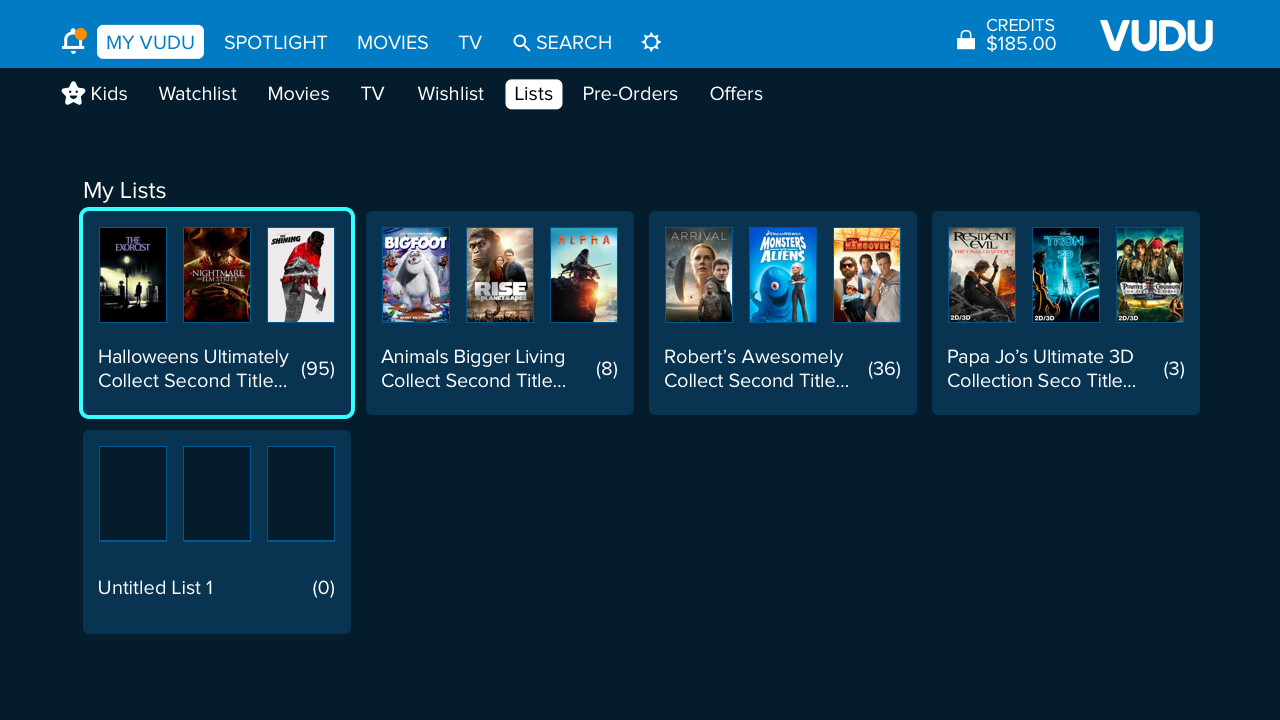Open the Halloweens Ultimately Collect list title
Screen dimensions: 1280x720
point(194,369)
